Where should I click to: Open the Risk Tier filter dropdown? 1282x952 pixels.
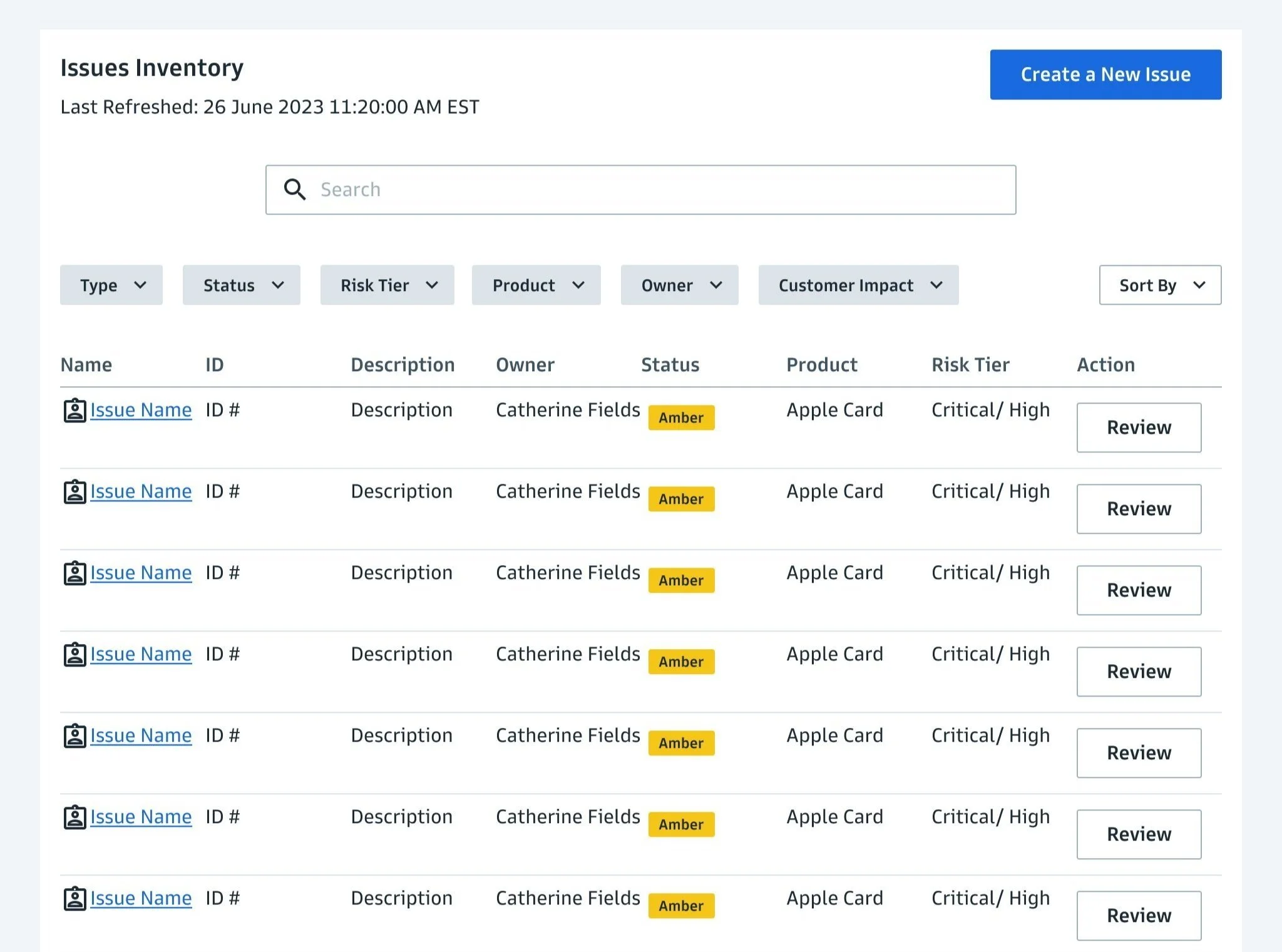387,285
